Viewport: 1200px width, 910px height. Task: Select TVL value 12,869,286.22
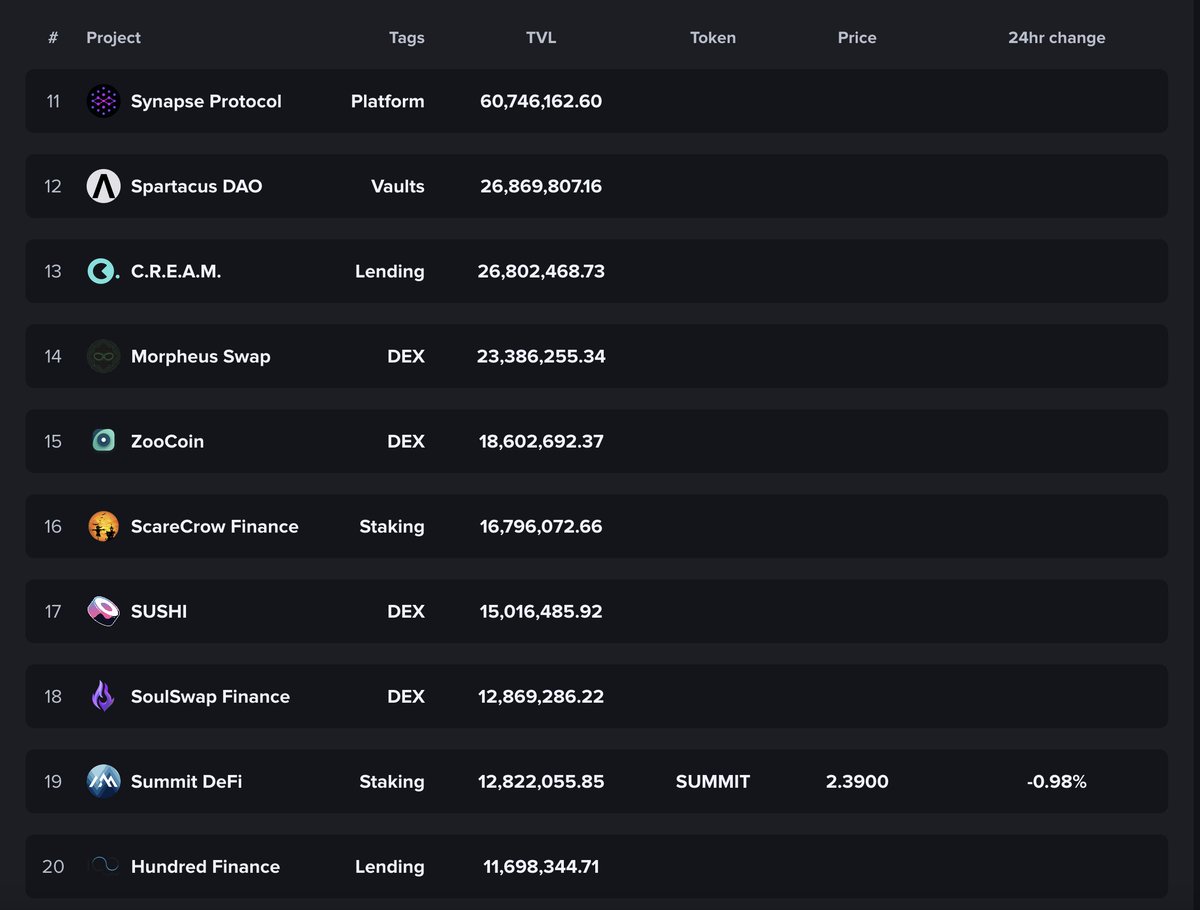point(541,696)
